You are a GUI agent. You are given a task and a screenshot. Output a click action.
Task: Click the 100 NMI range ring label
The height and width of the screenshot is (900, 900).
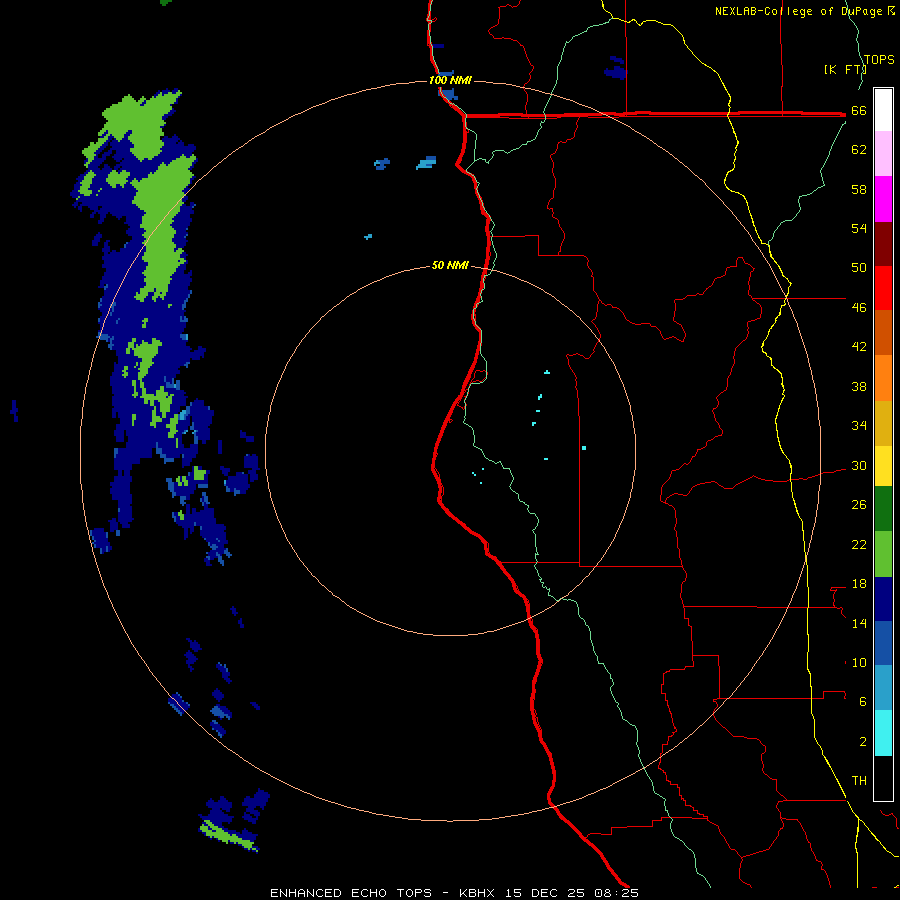(x=450, y=80)
